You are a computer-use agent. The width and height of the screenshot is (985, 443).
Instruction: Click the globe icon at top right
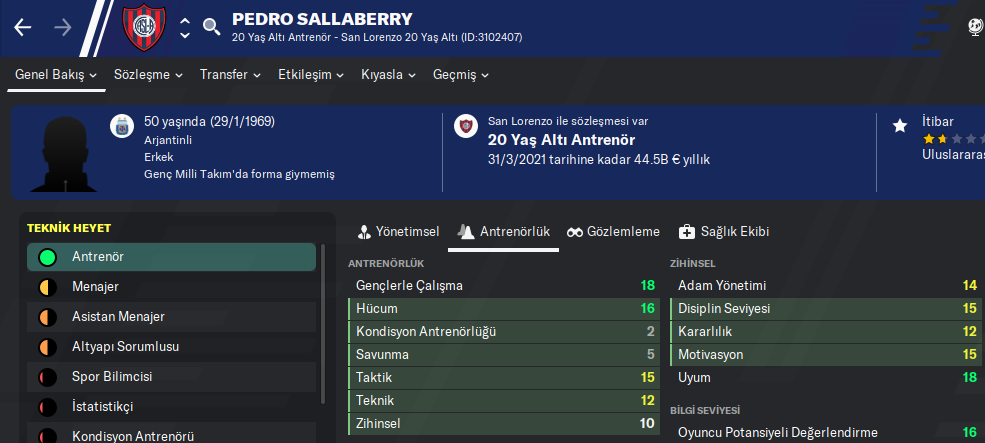[976, 27]
